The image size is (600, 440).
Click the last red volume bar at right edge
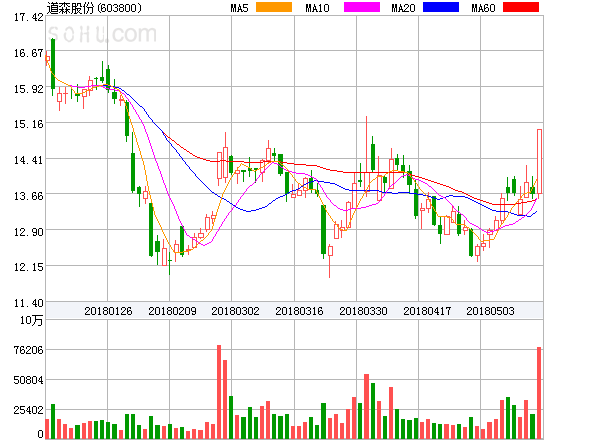[x=539, y=393]
